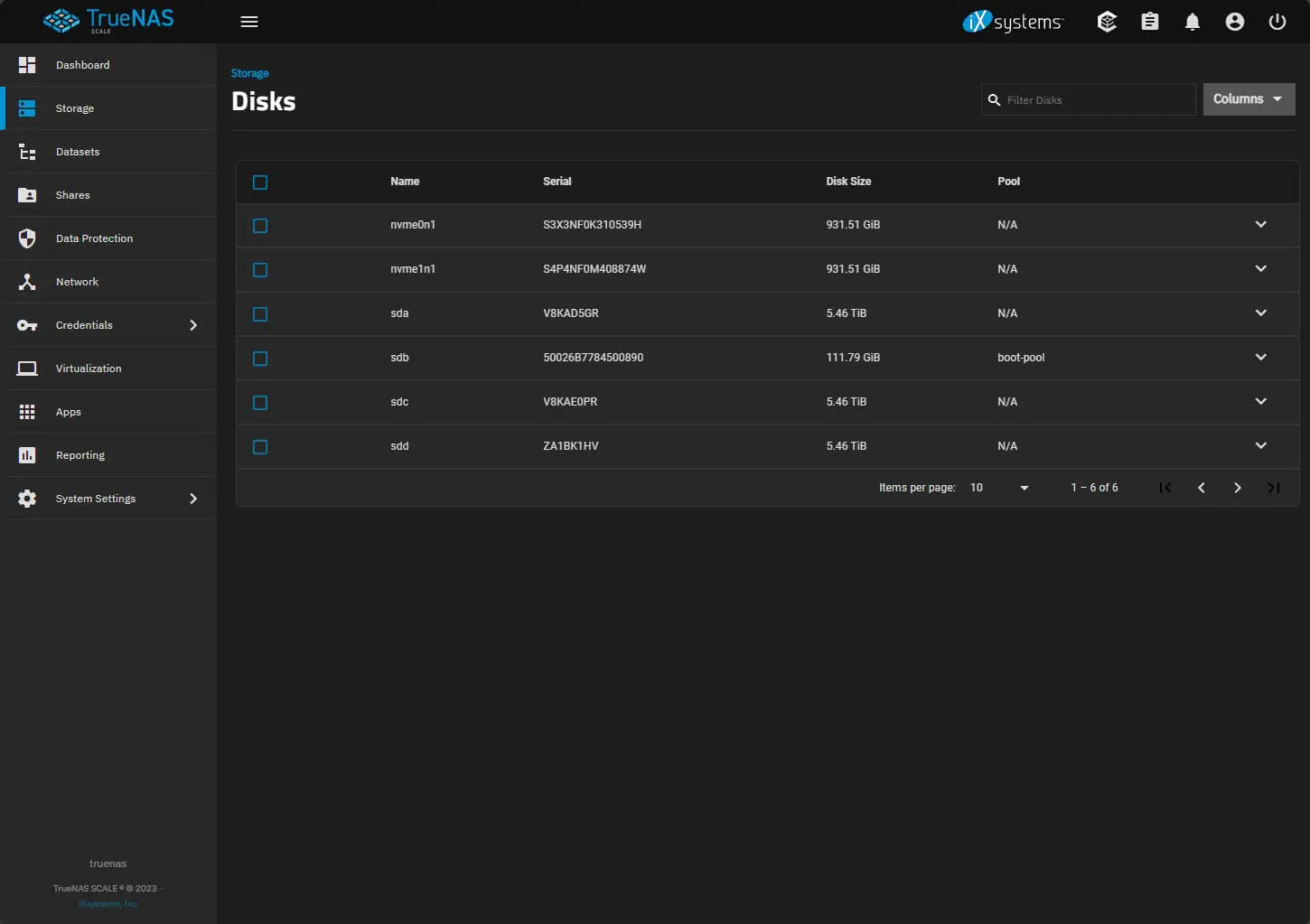This screenshot has height=924, width=1310.
Task: Open the items per page dropdown
Action: pyautogui.click(x=999, y=488)
